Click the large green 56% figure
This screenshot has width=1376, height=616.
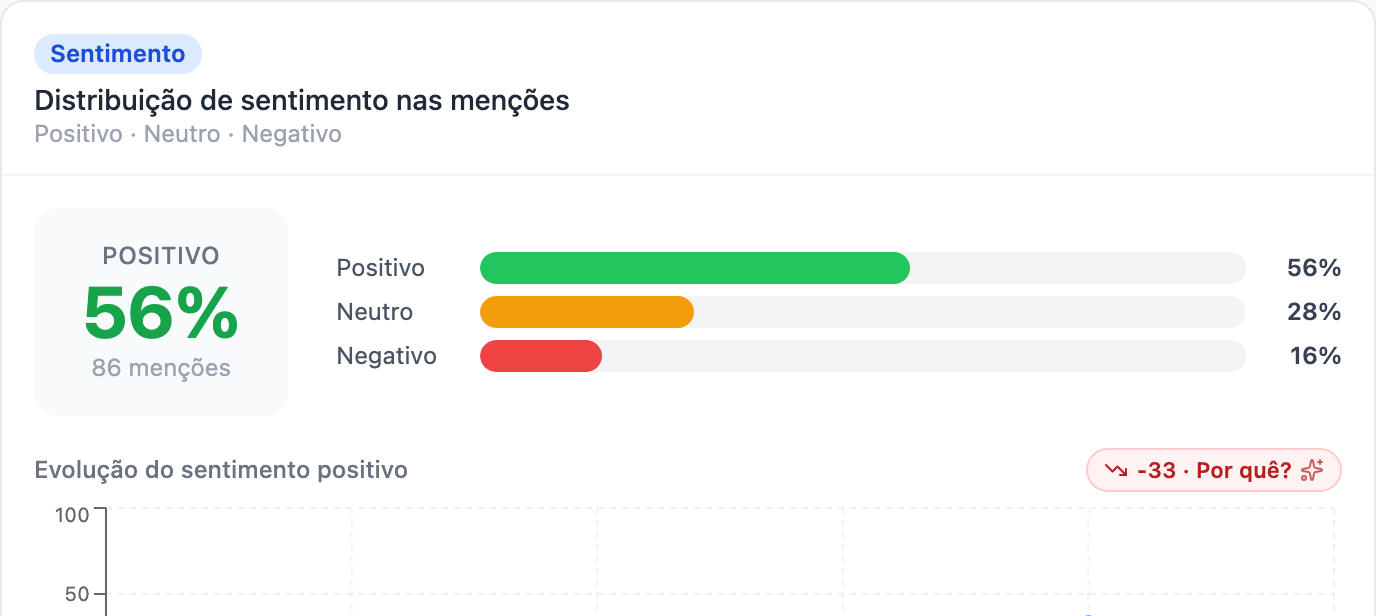[161, 313]
